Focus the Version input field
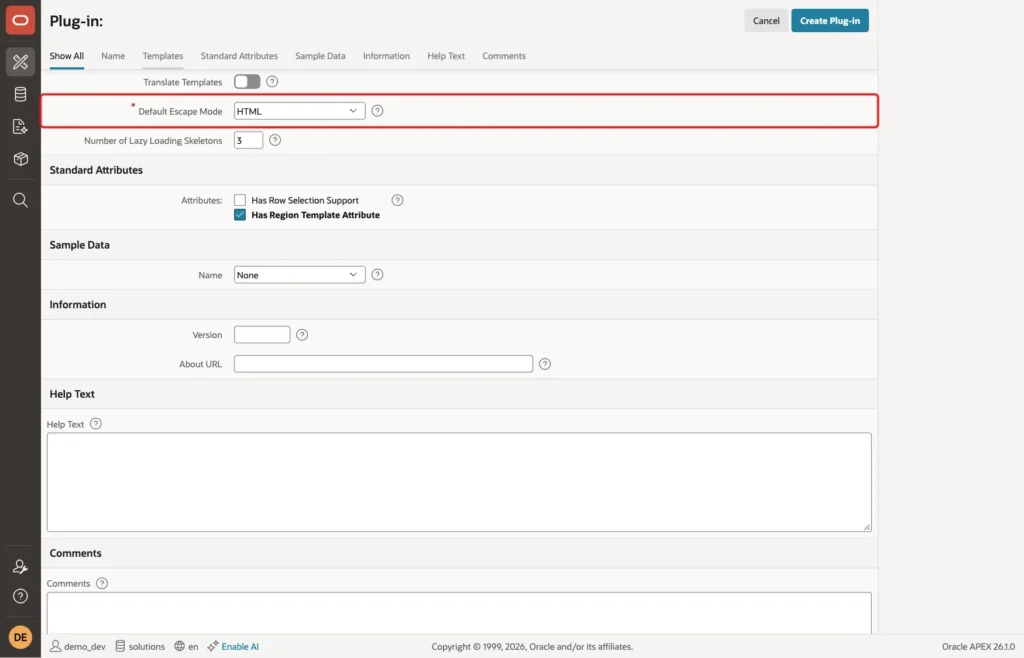This screenshot has width=1024, height=658. tap(262, 335)
